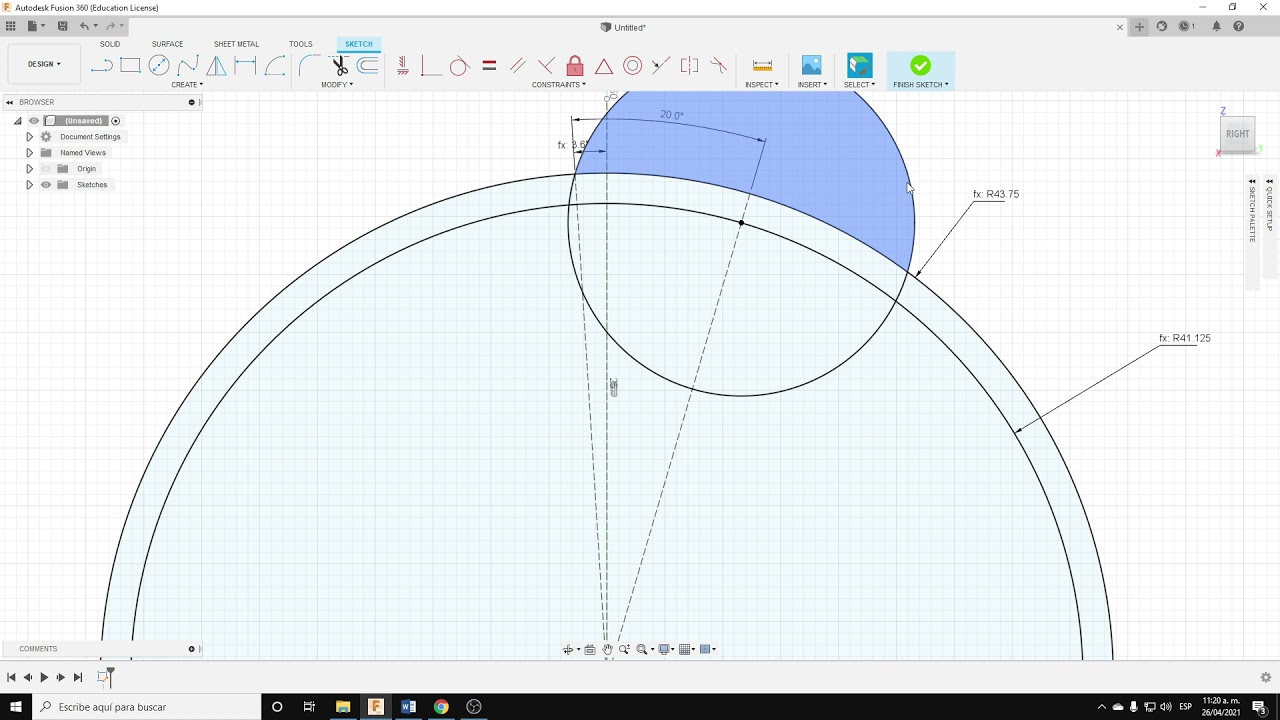Click the Select tool icon

(859, 65)
